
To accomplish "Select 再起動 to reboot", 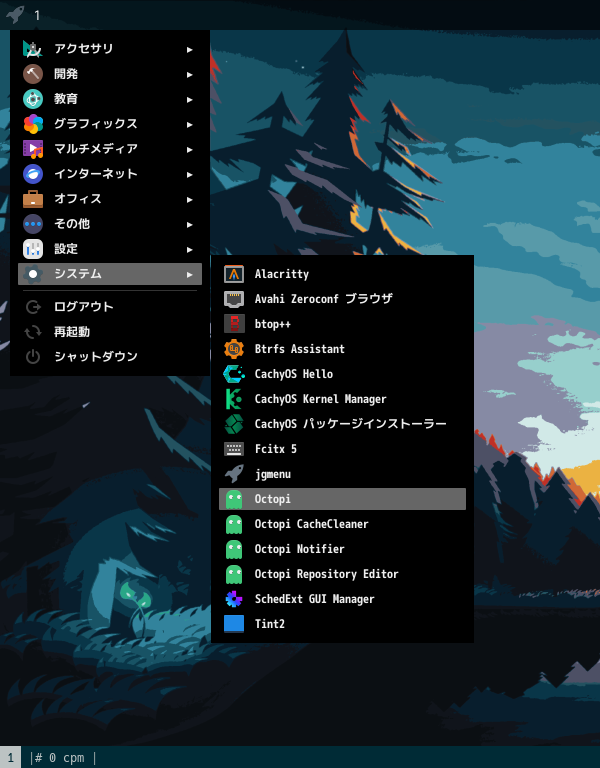I will (x=110, y=332).
